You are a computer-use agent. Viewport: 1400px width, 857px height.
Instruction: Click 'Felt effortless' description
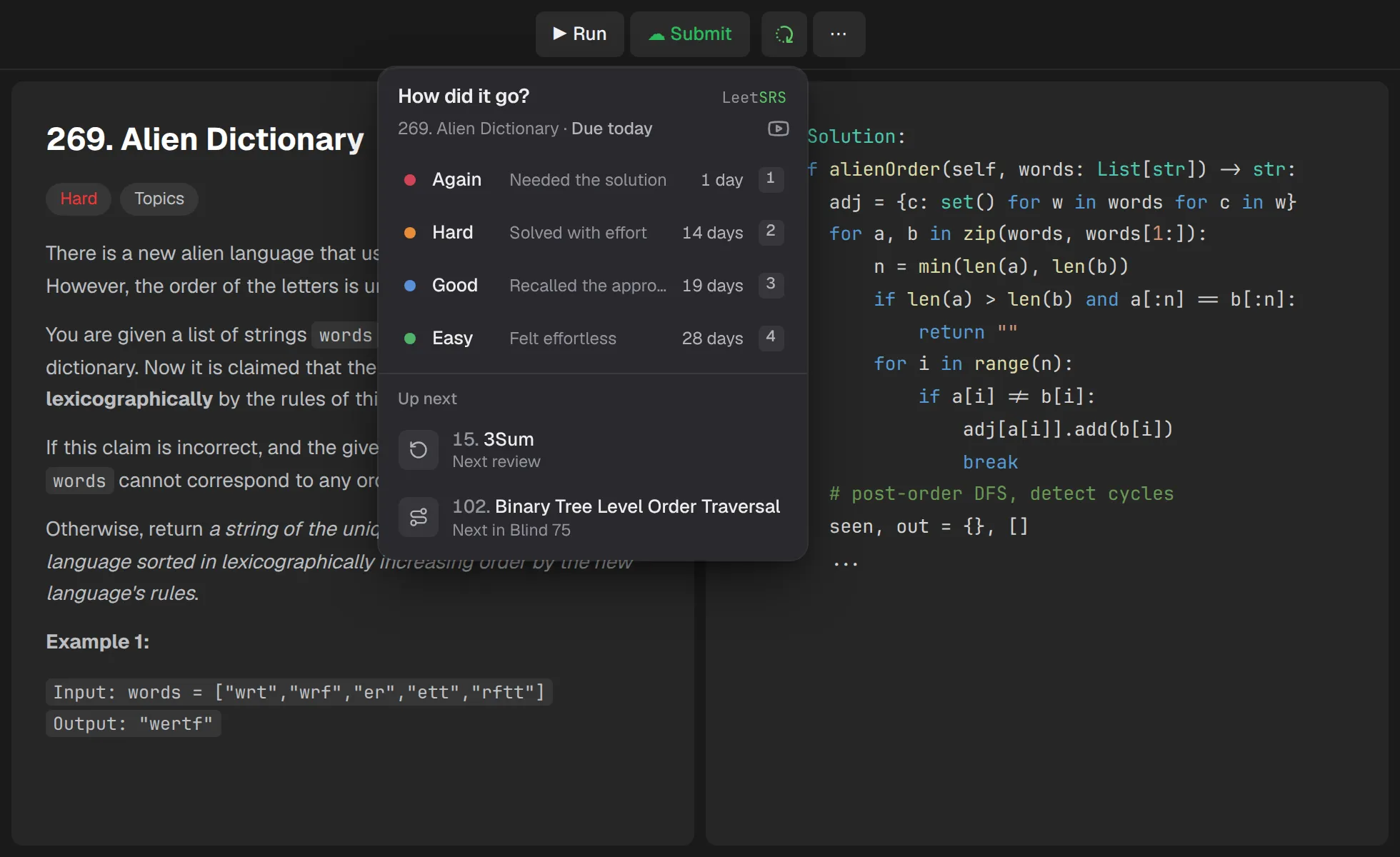563,339
